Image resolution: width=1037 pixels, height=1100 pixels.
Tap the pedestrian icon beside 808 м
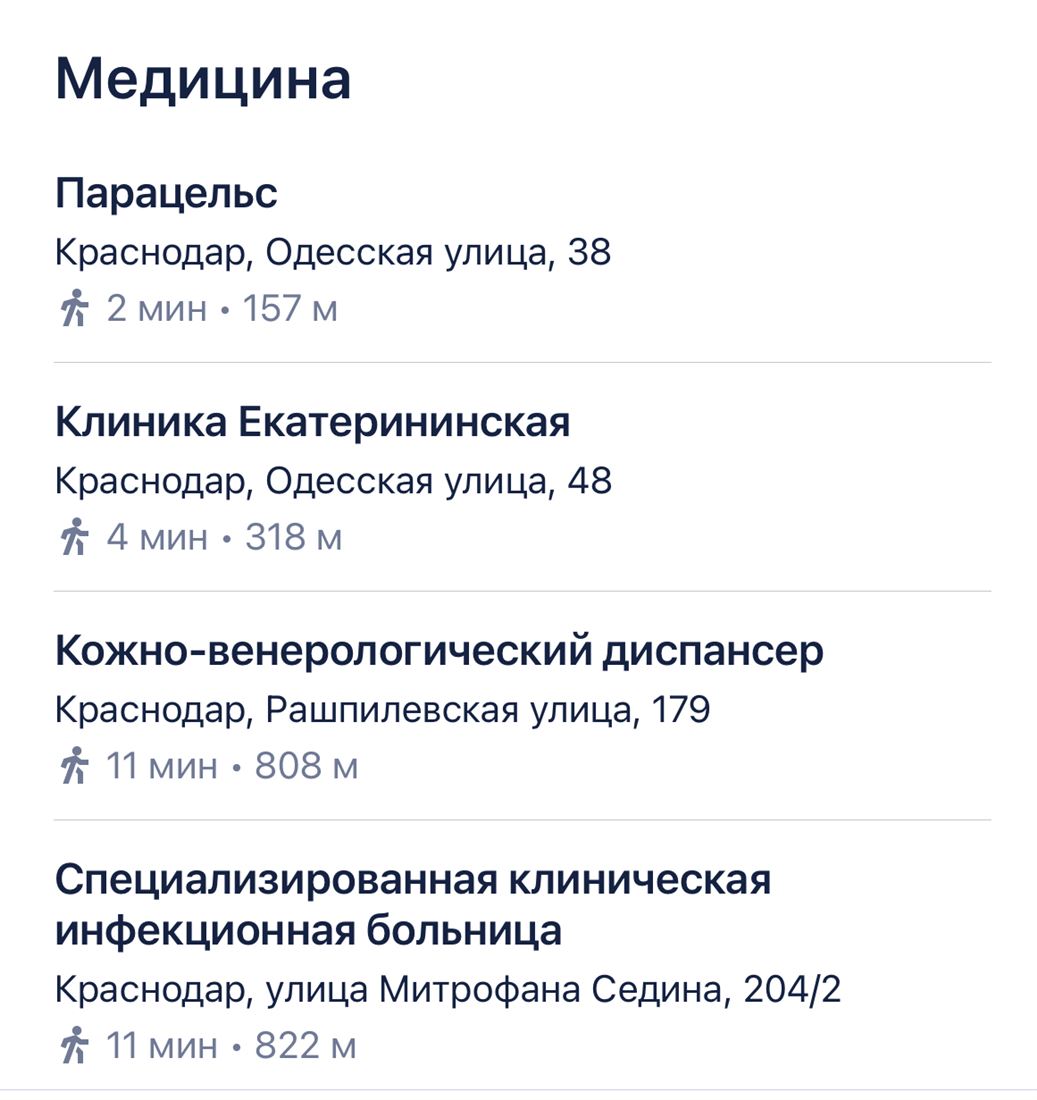point(74,766)
